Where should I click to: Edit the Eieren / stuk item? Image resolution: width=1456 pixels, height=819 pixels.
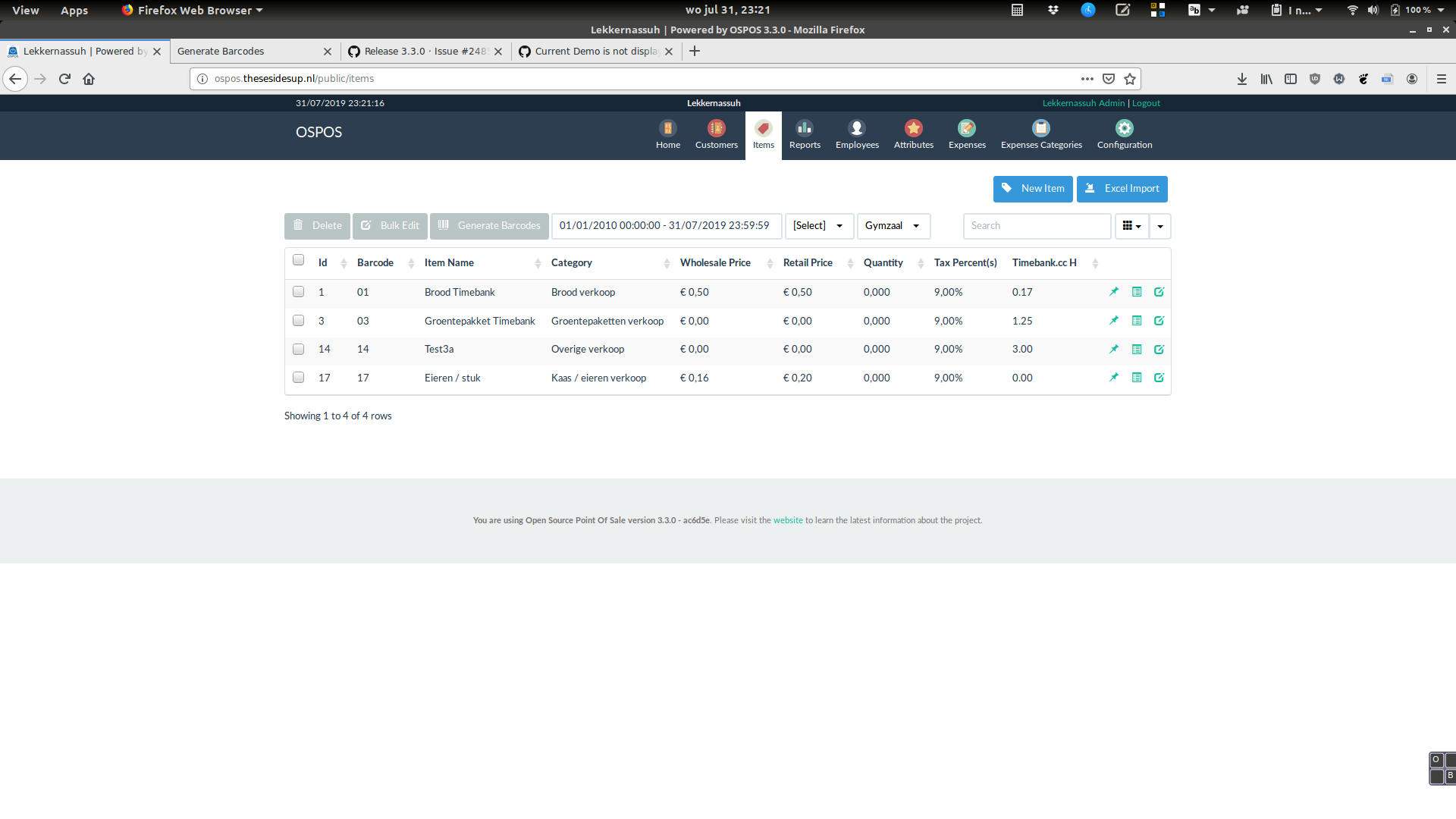1159,377
